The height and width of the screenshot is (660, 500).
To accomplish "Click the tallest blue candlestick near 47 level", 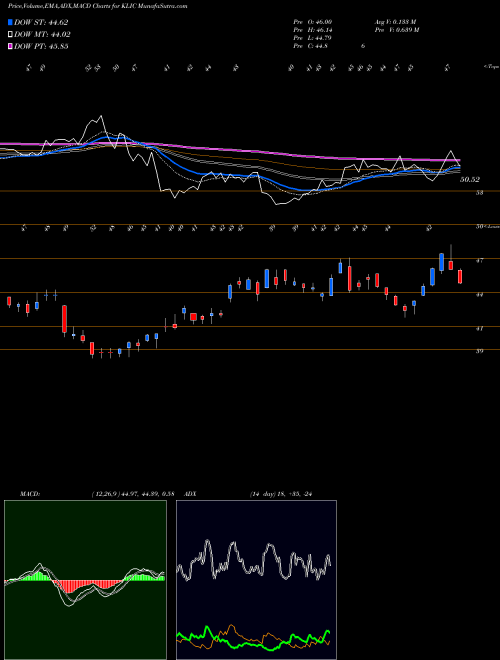I will (x=441, y=263).
